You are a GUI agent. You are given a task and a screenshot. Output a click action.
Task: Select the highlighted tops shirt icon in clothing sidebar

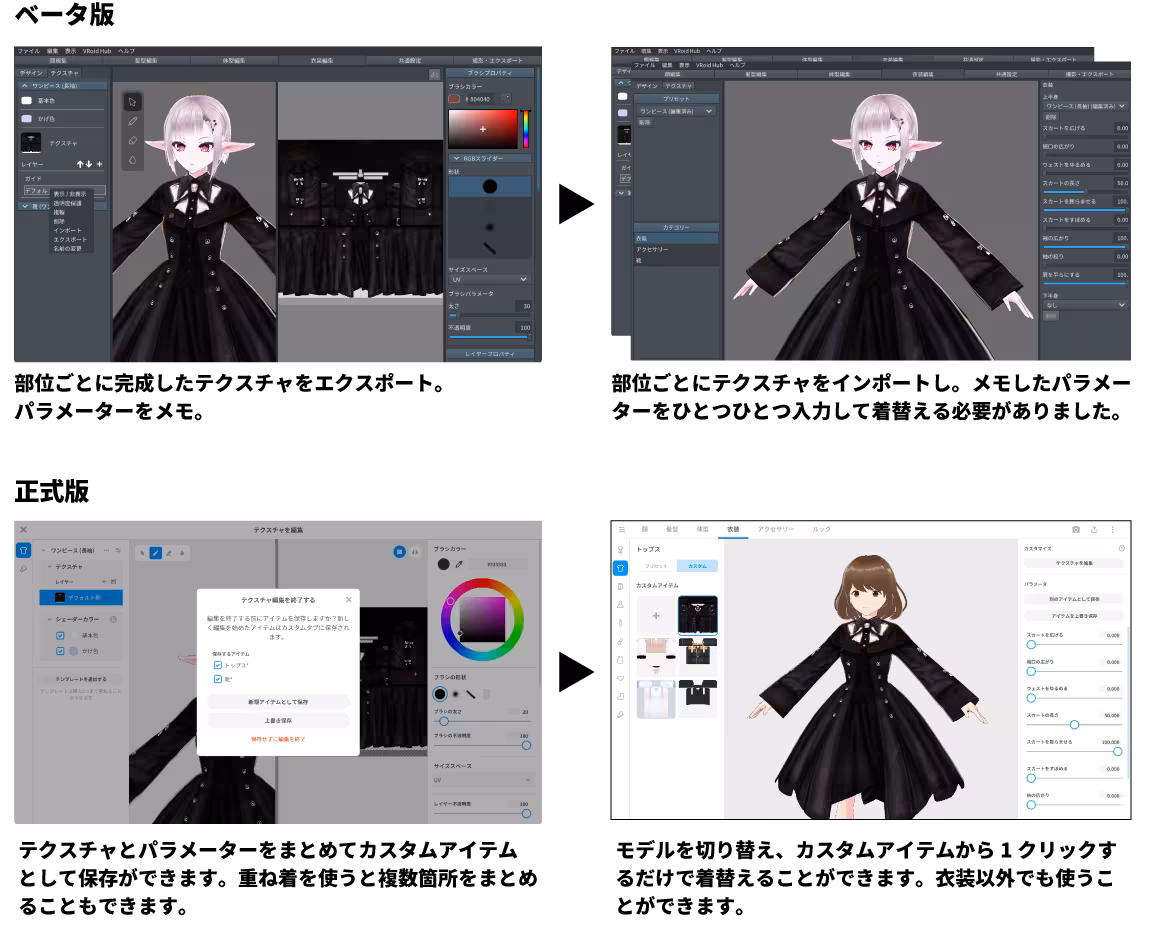pos(621,568)
